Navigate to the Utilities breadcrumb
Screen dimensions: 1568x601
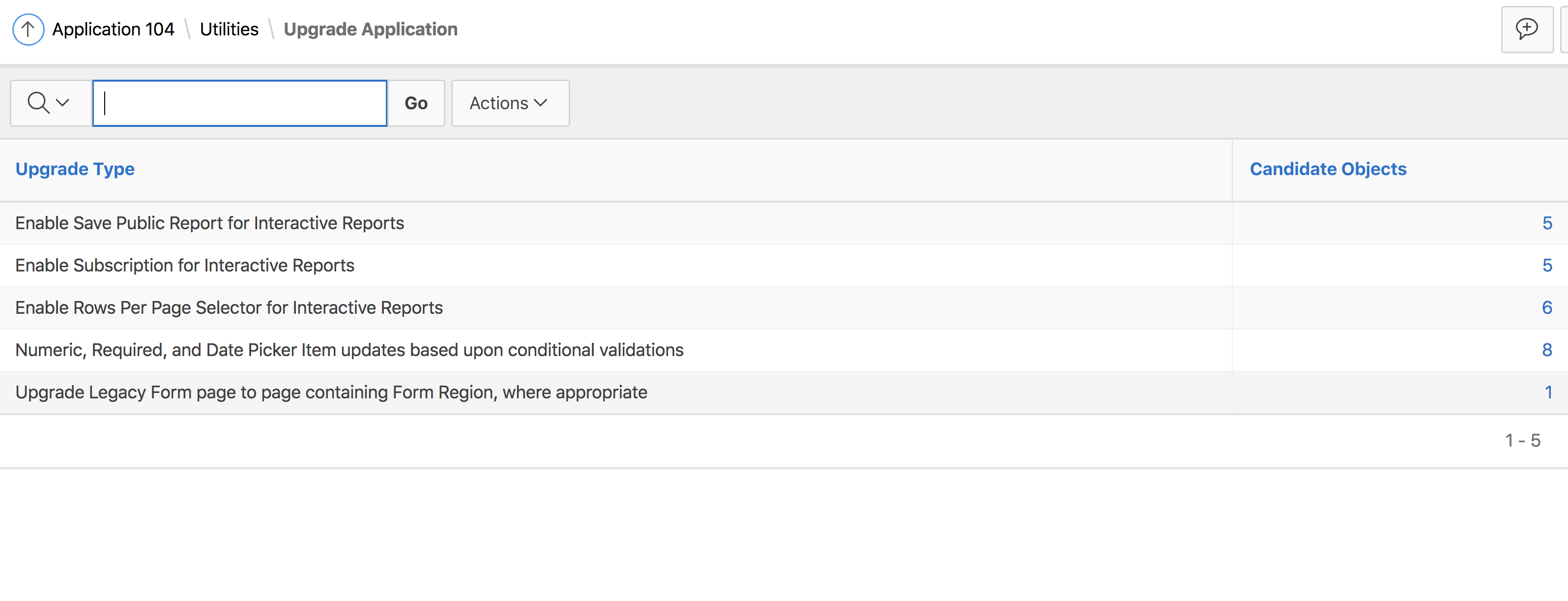click(x=229, y=29)
